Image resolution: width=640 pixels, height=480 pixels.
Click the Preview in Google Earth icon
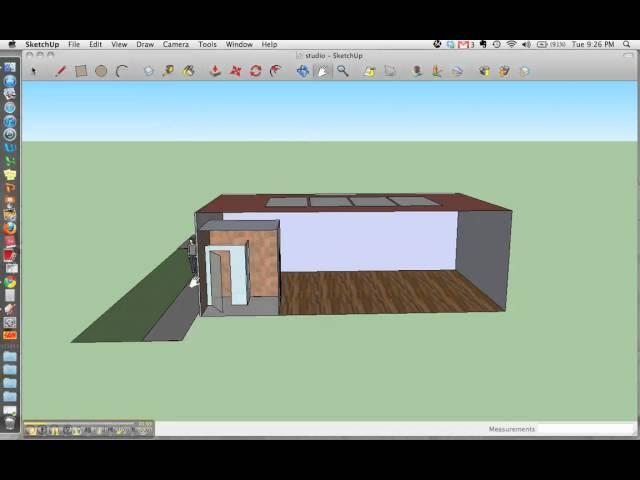(x=457, y=71)
